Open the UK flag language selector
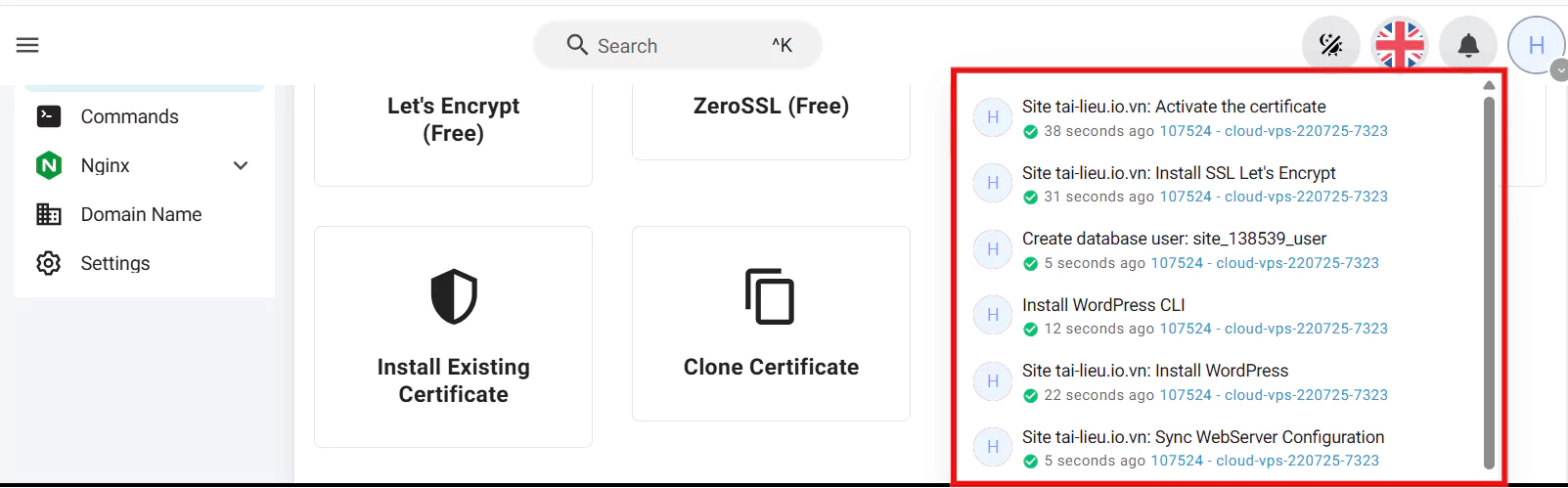 tap(1400, 45)
